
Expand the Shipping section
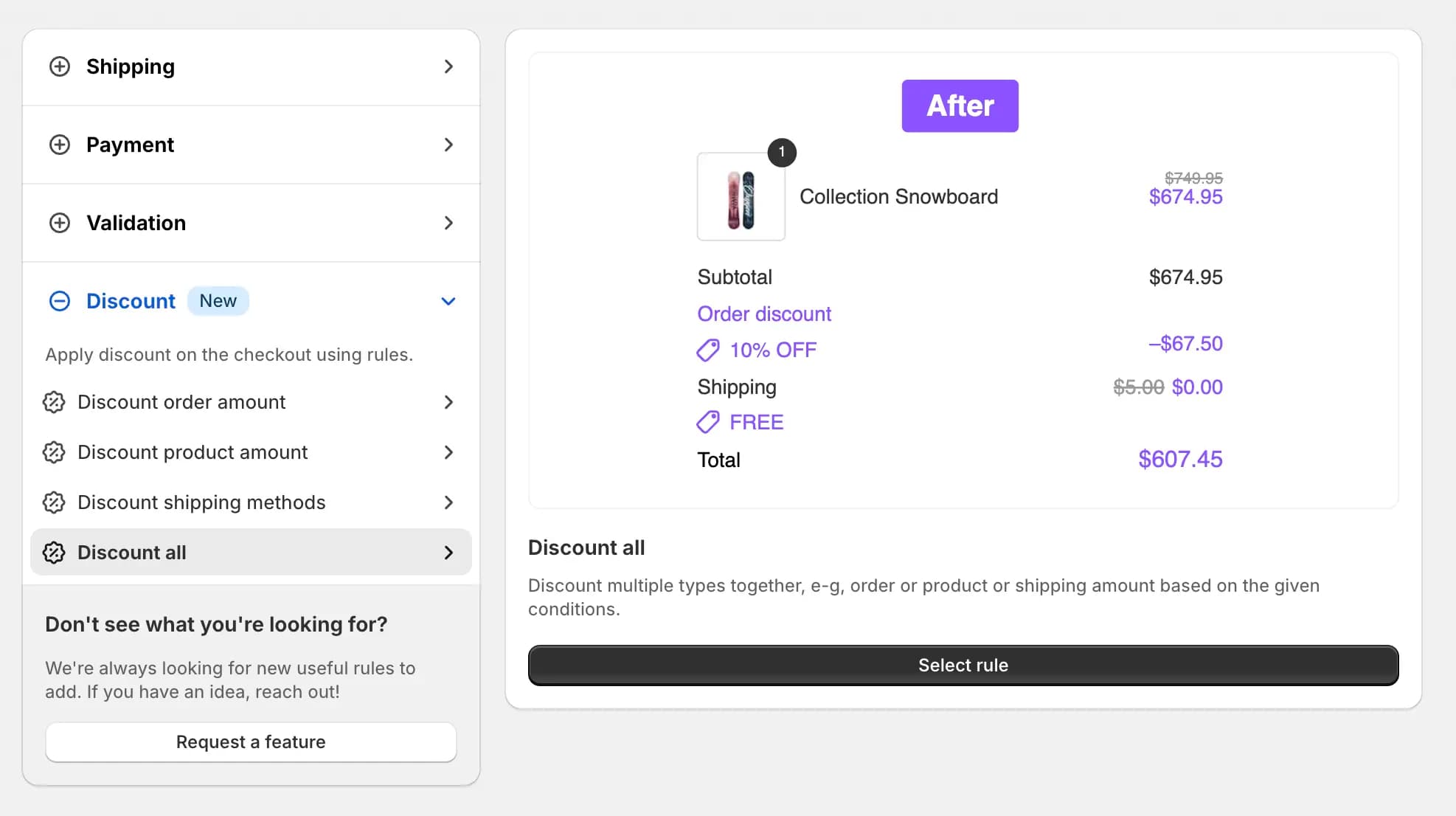251,66
